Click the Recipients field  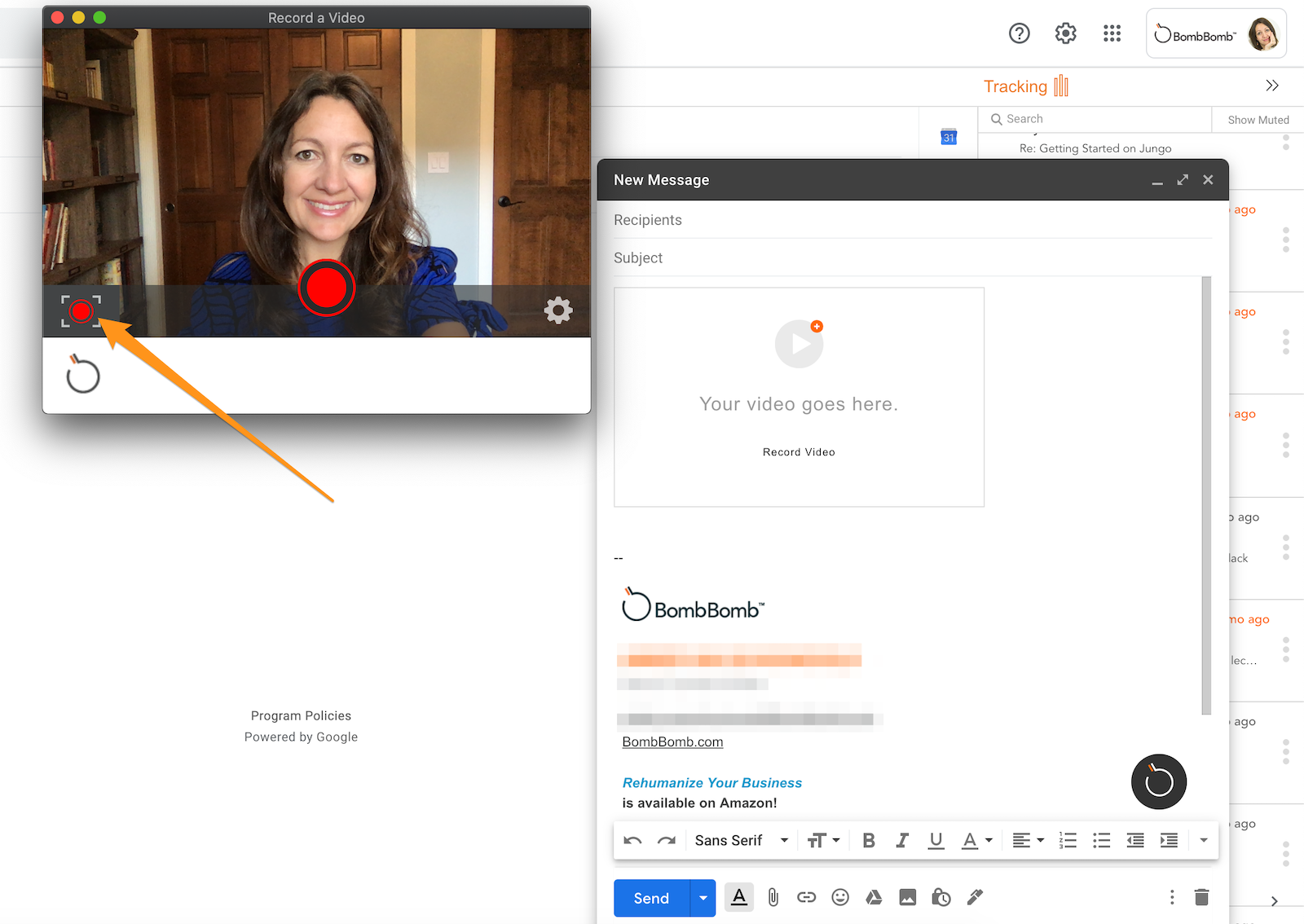[x=905, y=220]
